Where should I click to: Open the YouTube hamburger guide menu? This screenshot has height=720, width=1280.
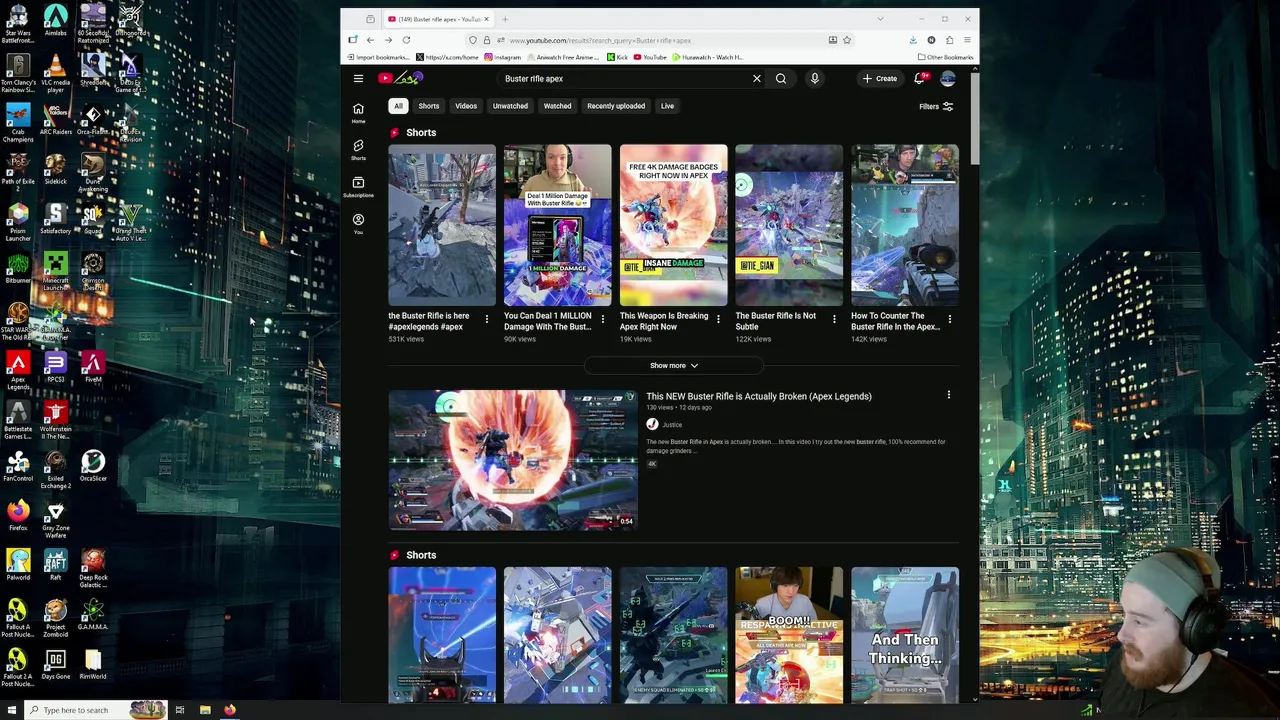point(358,78)
